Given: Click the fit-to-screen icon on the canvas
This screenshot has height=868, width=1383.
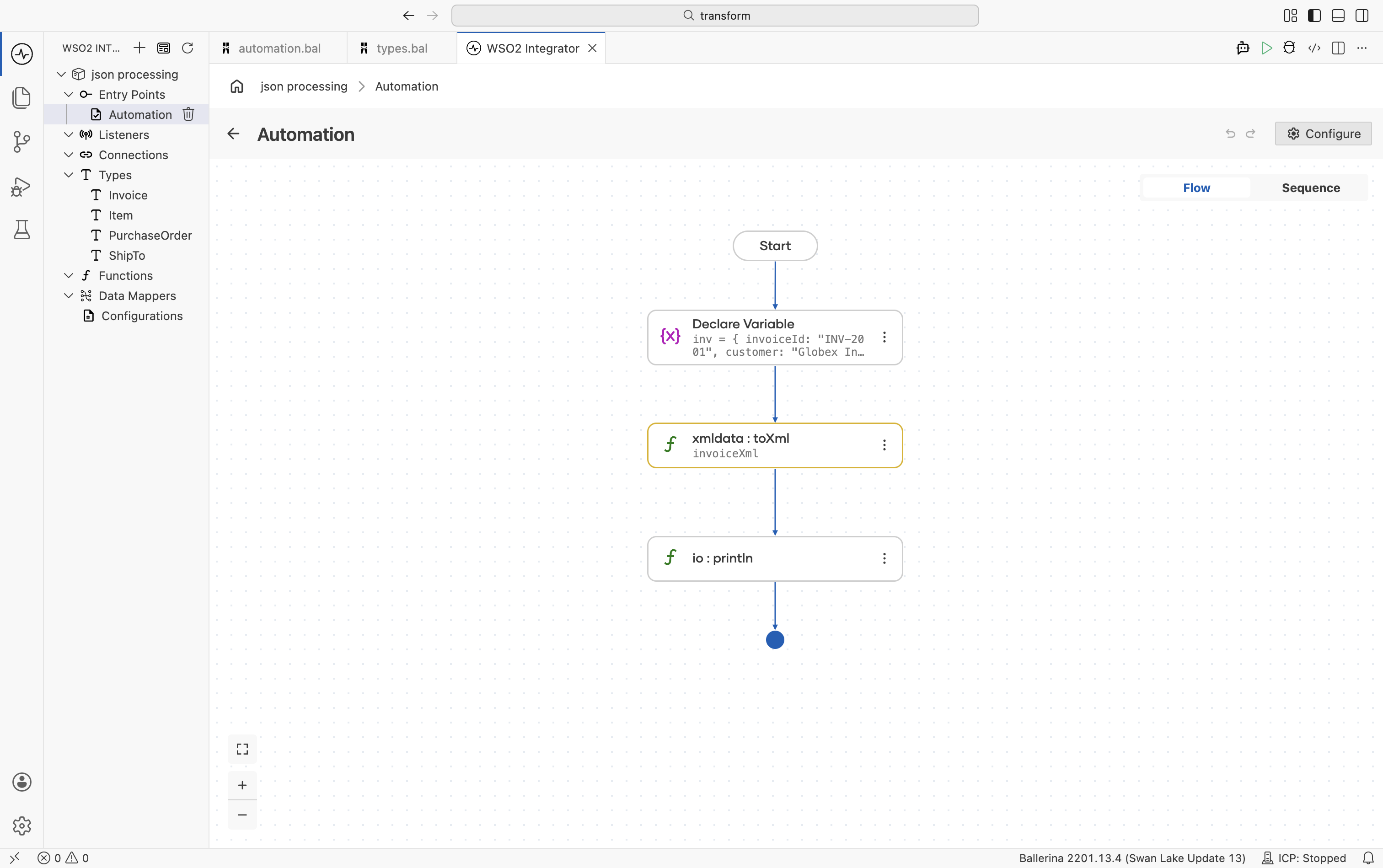Looking at the screenshot, I should tap(242, 749).
